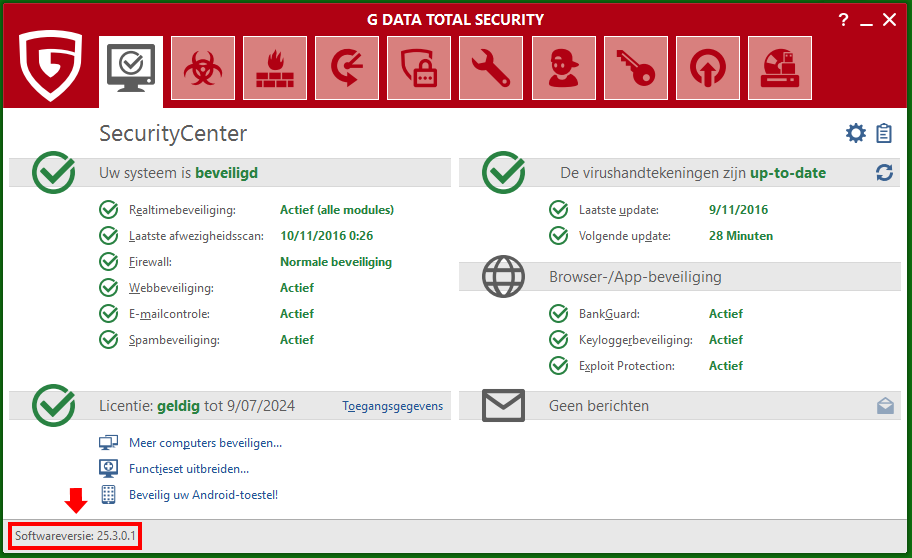Click the SecurityCenter heading

[x=173, y=134]
